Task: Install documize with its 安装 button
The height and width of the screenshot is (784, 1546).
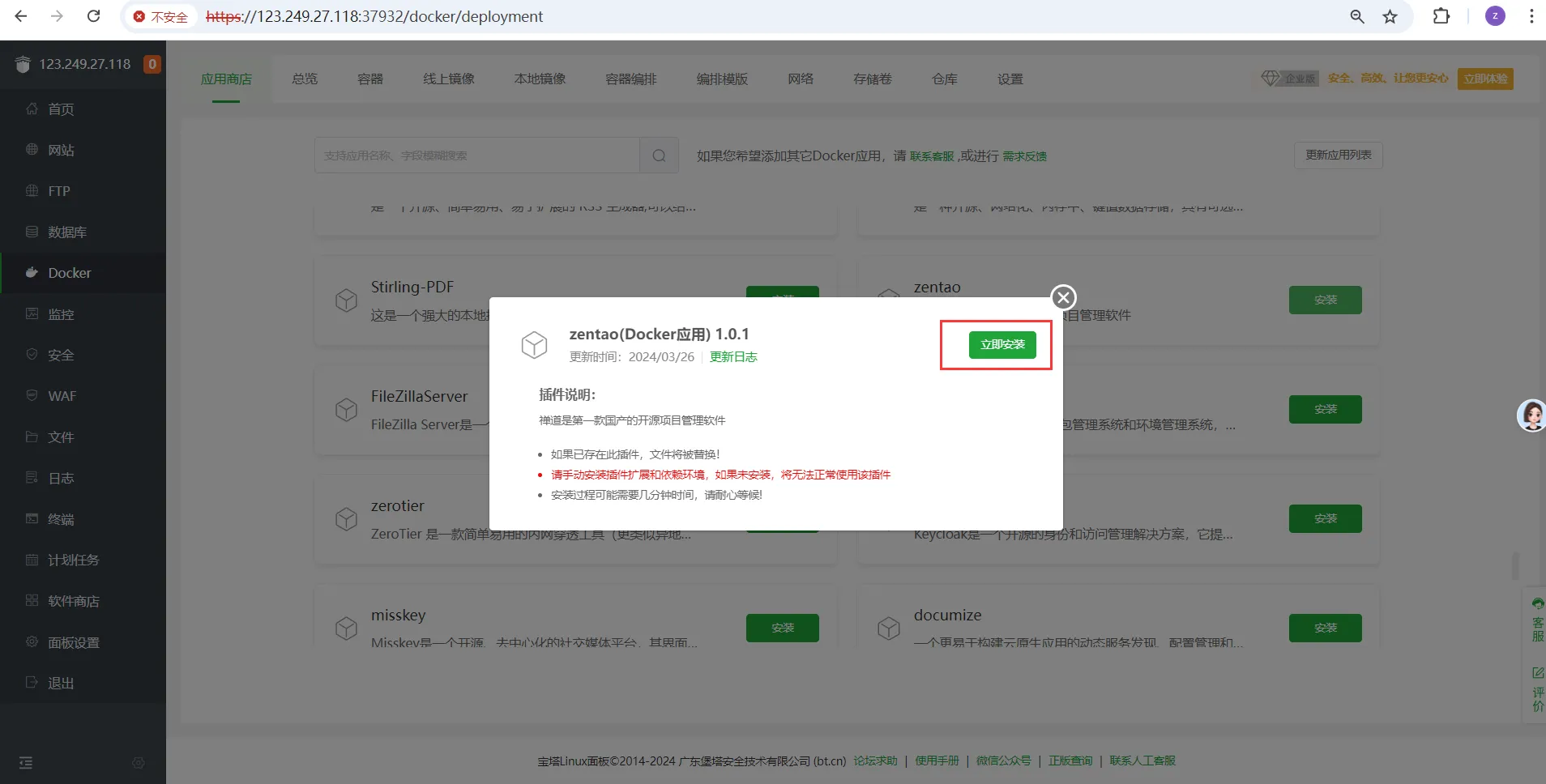Action: coord(1326,628)
